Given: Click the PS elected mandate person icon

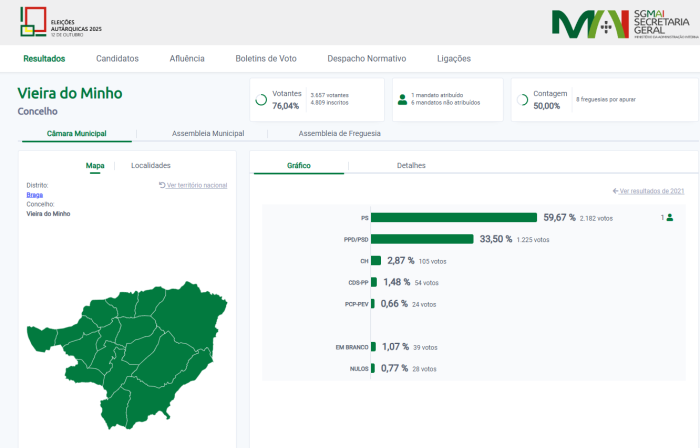Looking at the screenshot, I should [670, 217].
